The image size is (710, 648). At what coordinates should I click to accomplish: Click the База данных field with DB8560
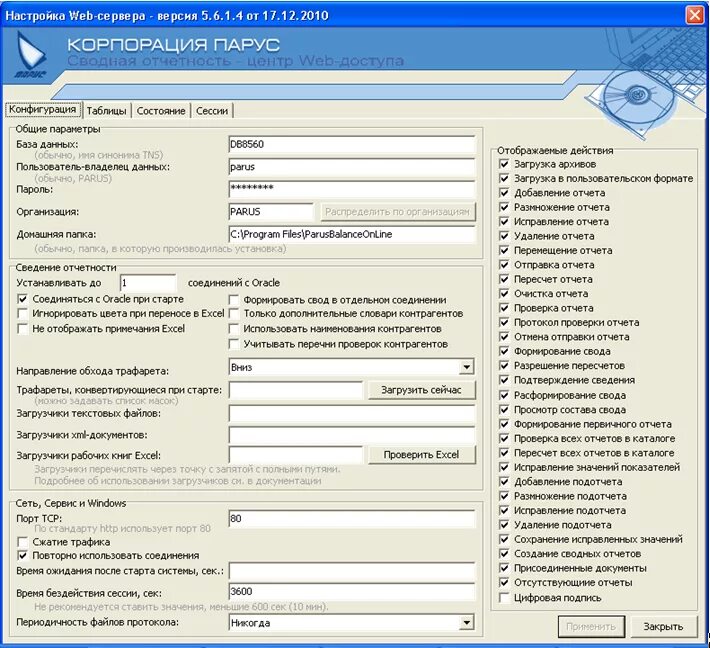click(352, 144)
